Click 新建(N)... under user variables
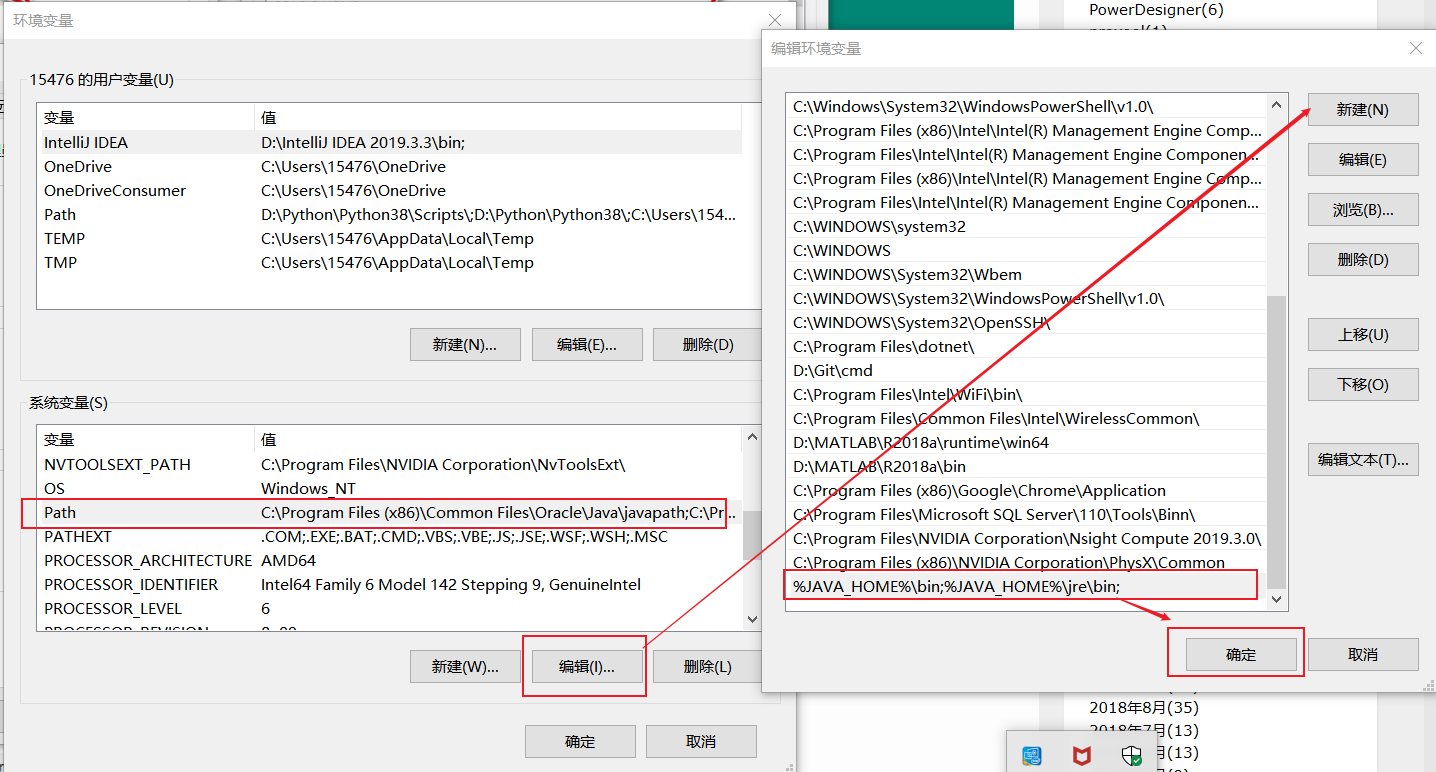 coord(463,345)
